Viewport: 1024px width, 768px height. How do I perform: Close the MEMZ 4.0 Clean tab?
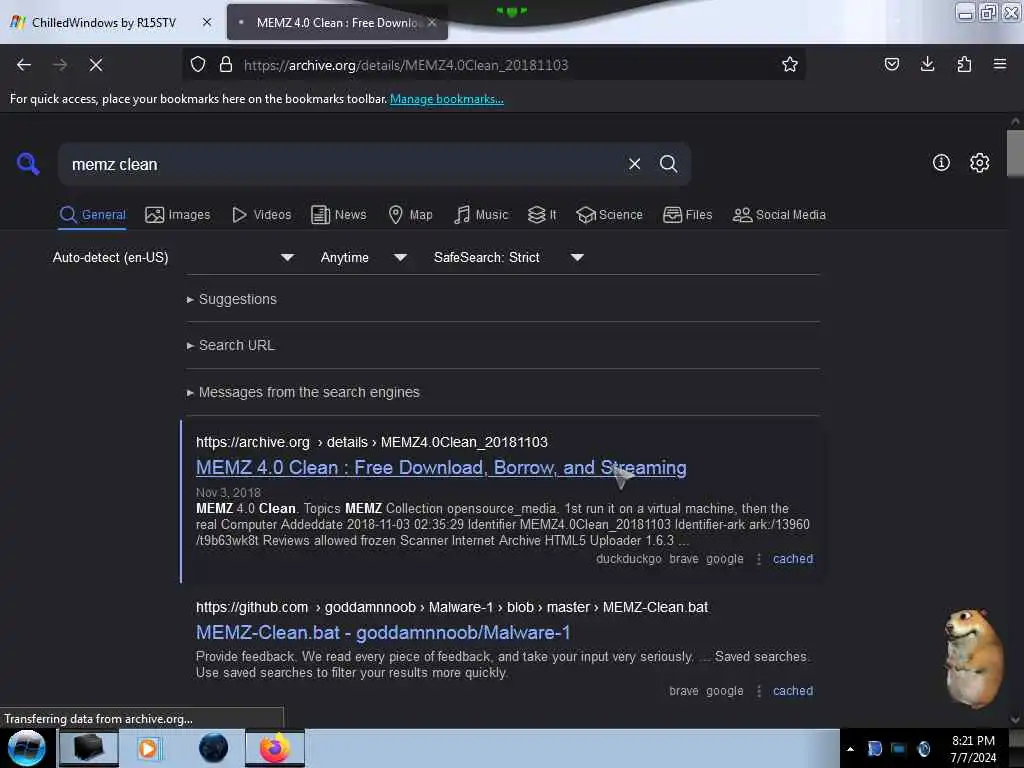coord(432,22)
